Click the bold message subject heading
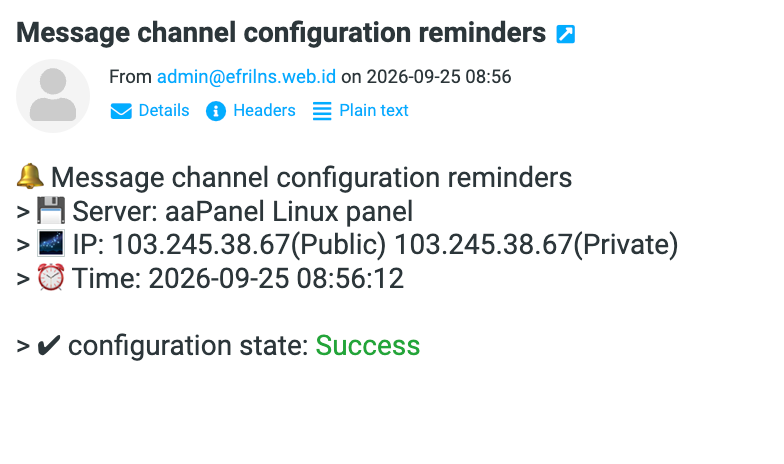Screen dimensions: 784x464 click(281, 33)
